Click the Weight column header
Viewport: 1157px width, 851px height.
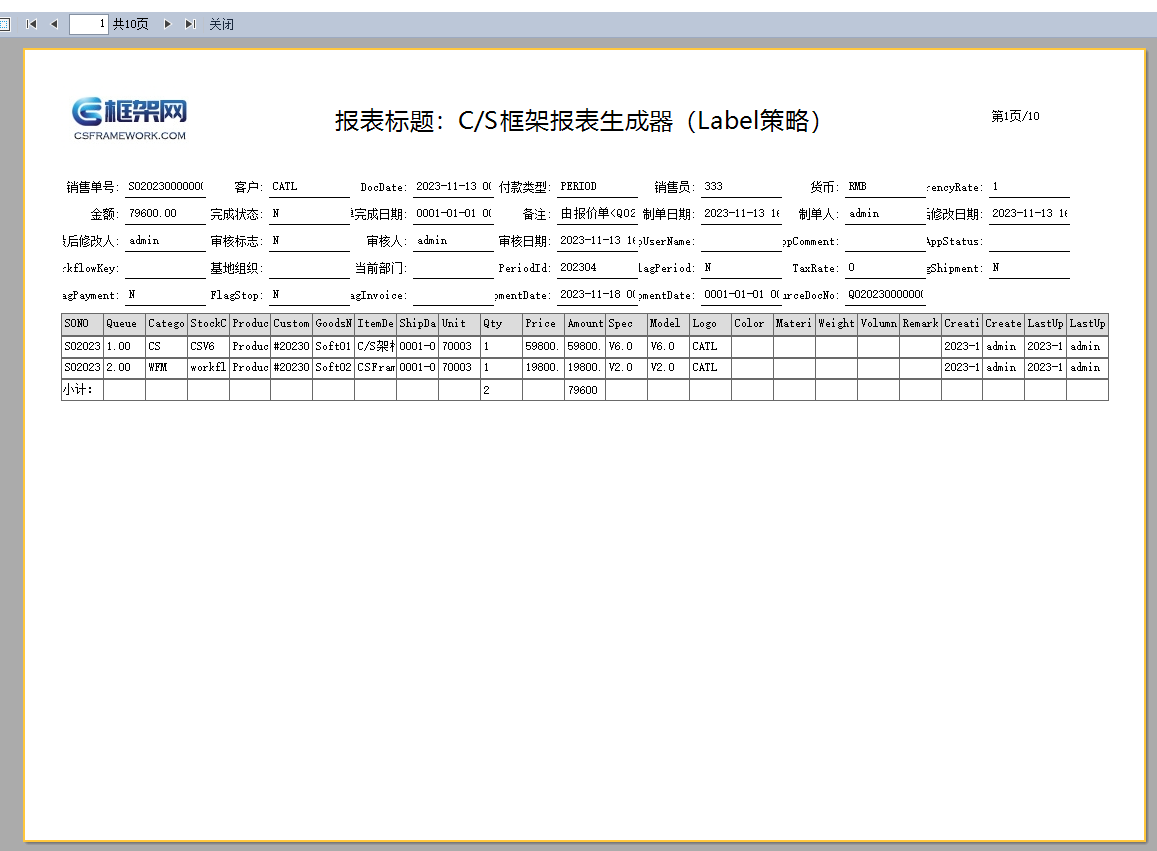(x=836, y=323)
